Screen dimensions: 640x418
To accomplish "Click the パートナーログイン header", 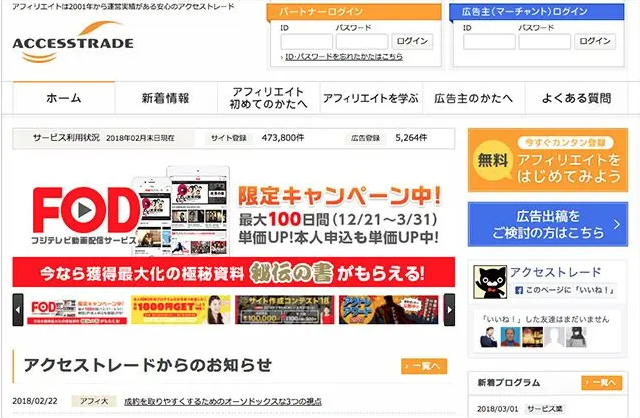I will click(354, 12).
